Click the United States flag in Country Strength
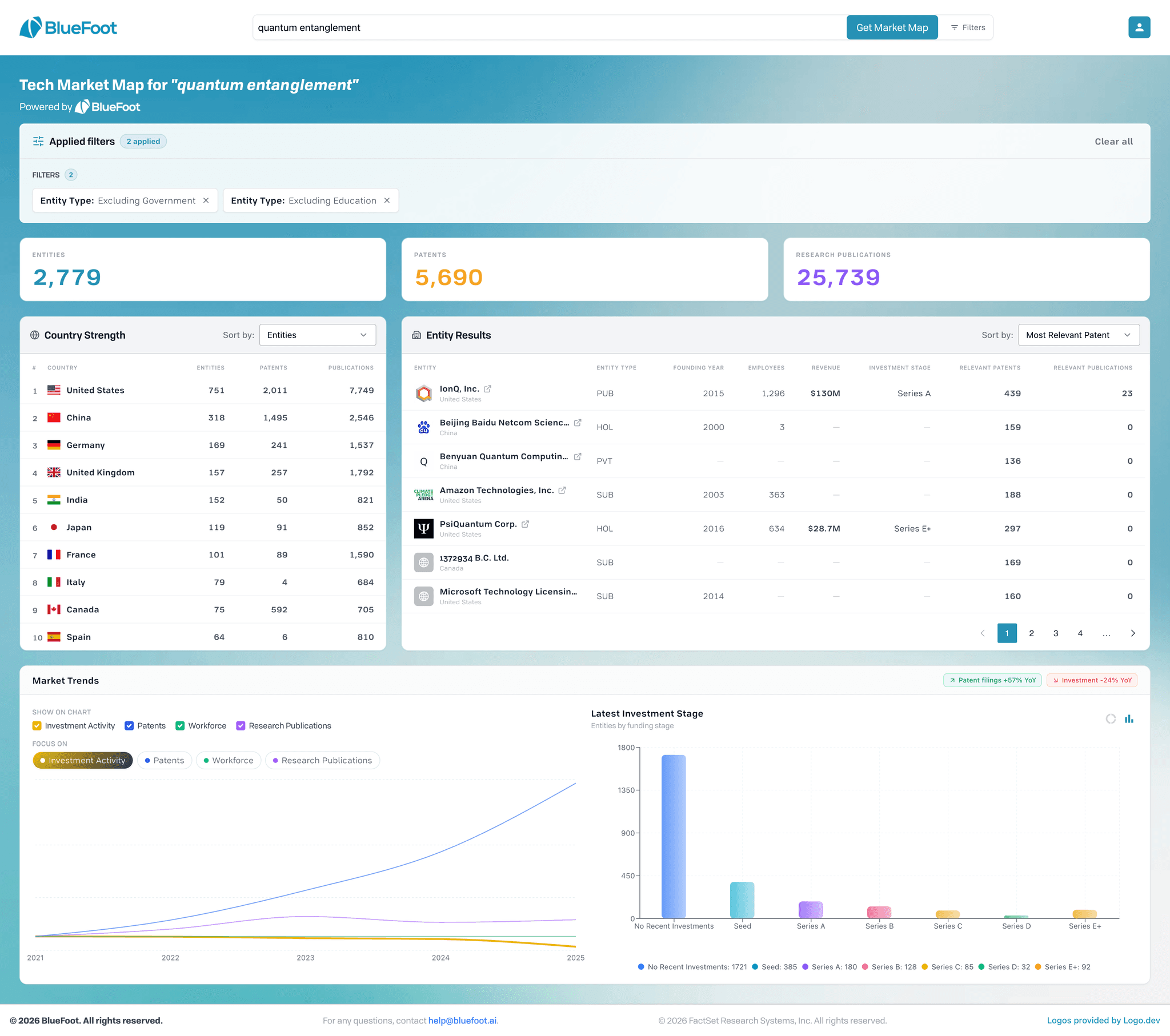This screenshot has width=1170, height=1036. point(54,390)
